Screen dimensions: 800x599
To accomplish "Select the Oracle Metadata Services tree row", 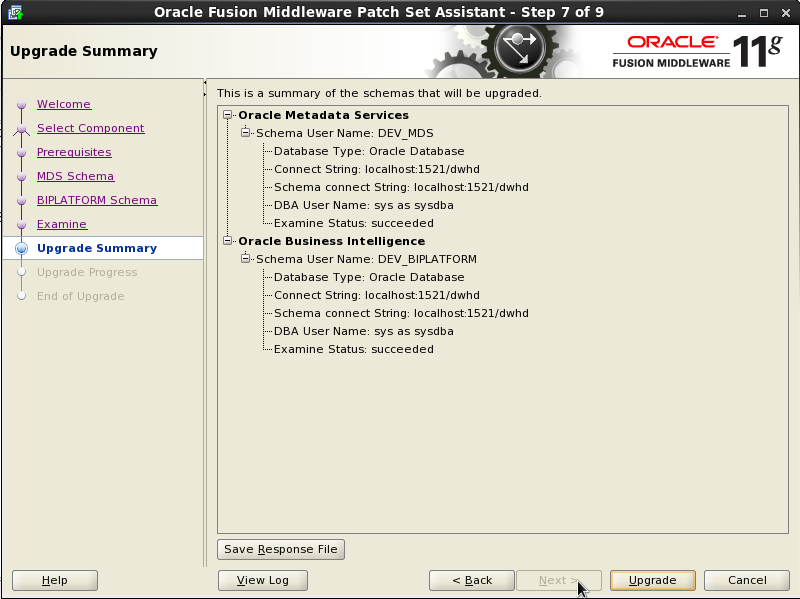I will tap(323, 115).
